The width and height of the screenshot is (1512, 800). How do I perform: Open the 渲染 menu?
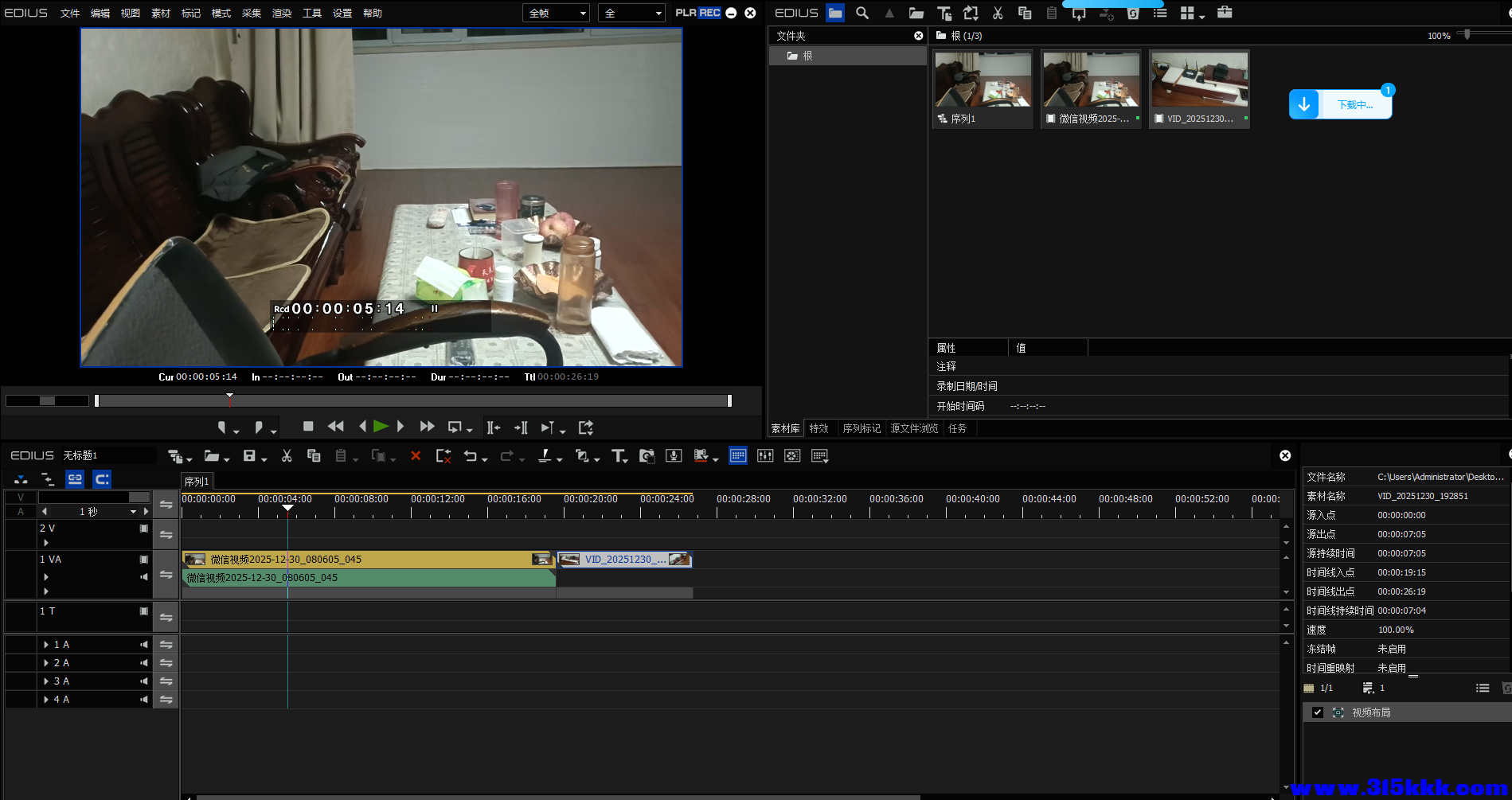click(282, 13)
